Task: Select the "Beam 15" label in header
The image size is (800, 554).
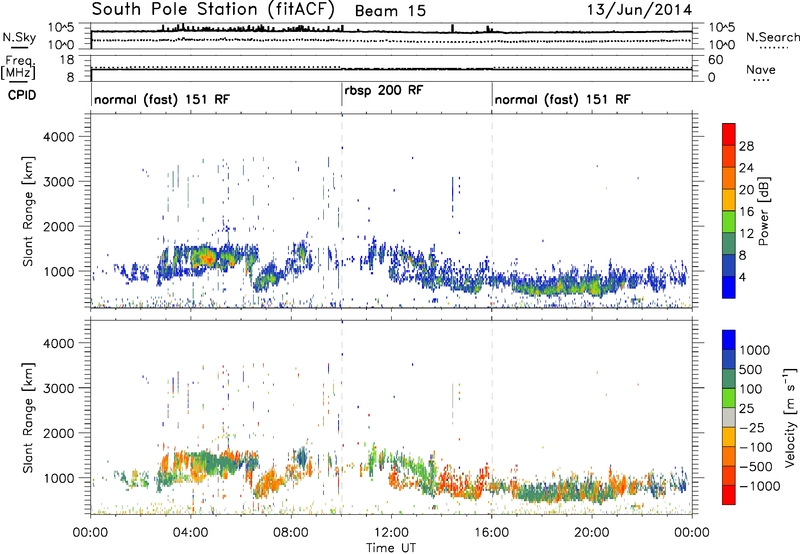Action: click(x=390, y=11)
